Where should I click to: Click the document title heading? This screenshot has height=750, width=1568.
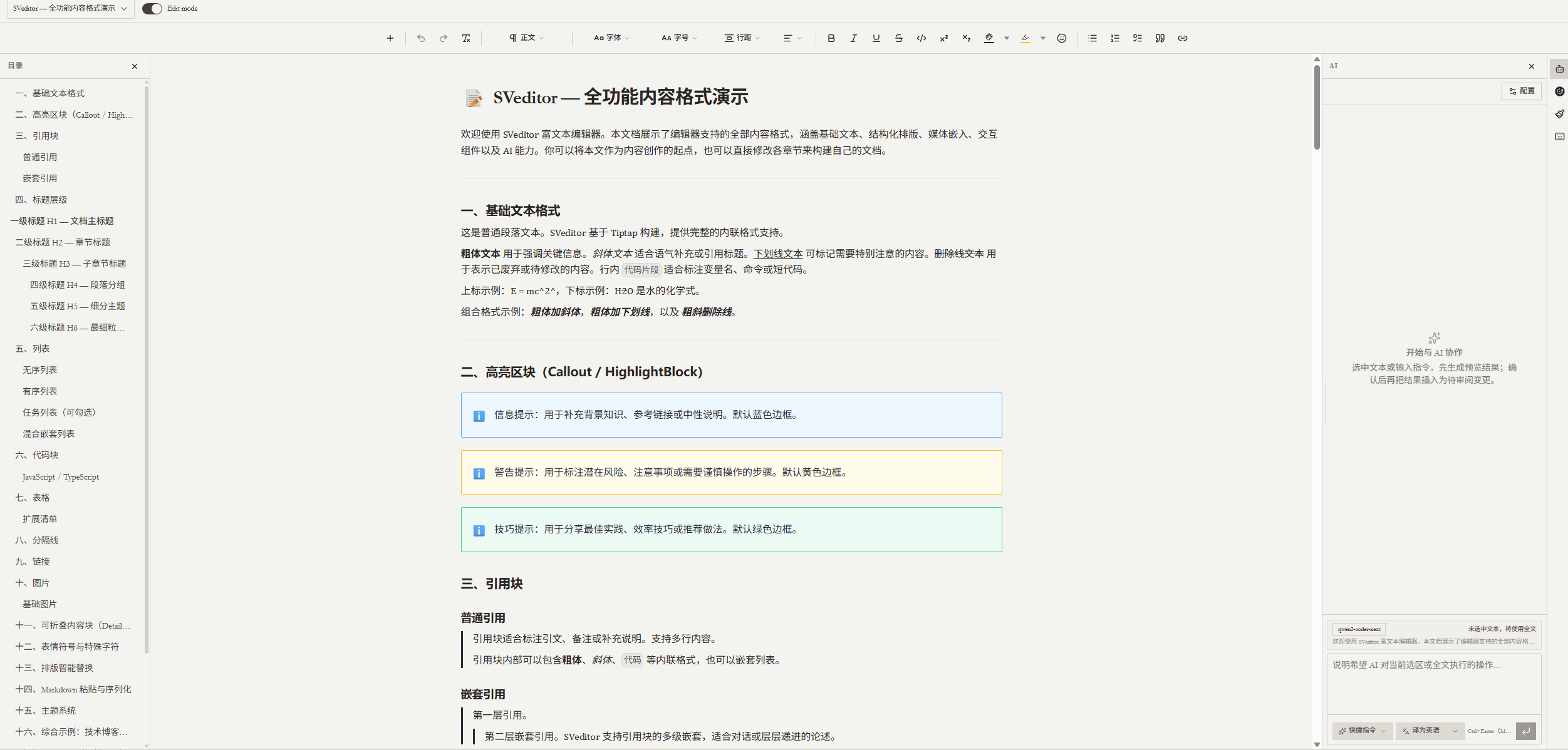620,98
